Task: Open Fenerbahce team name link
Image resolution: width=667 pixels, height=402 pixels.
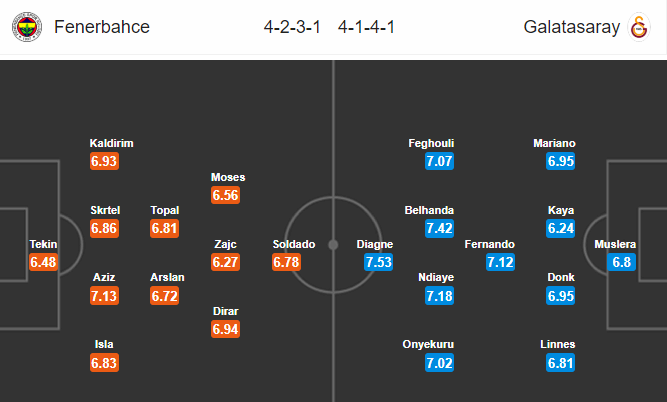Action: [x=102, y=27]
